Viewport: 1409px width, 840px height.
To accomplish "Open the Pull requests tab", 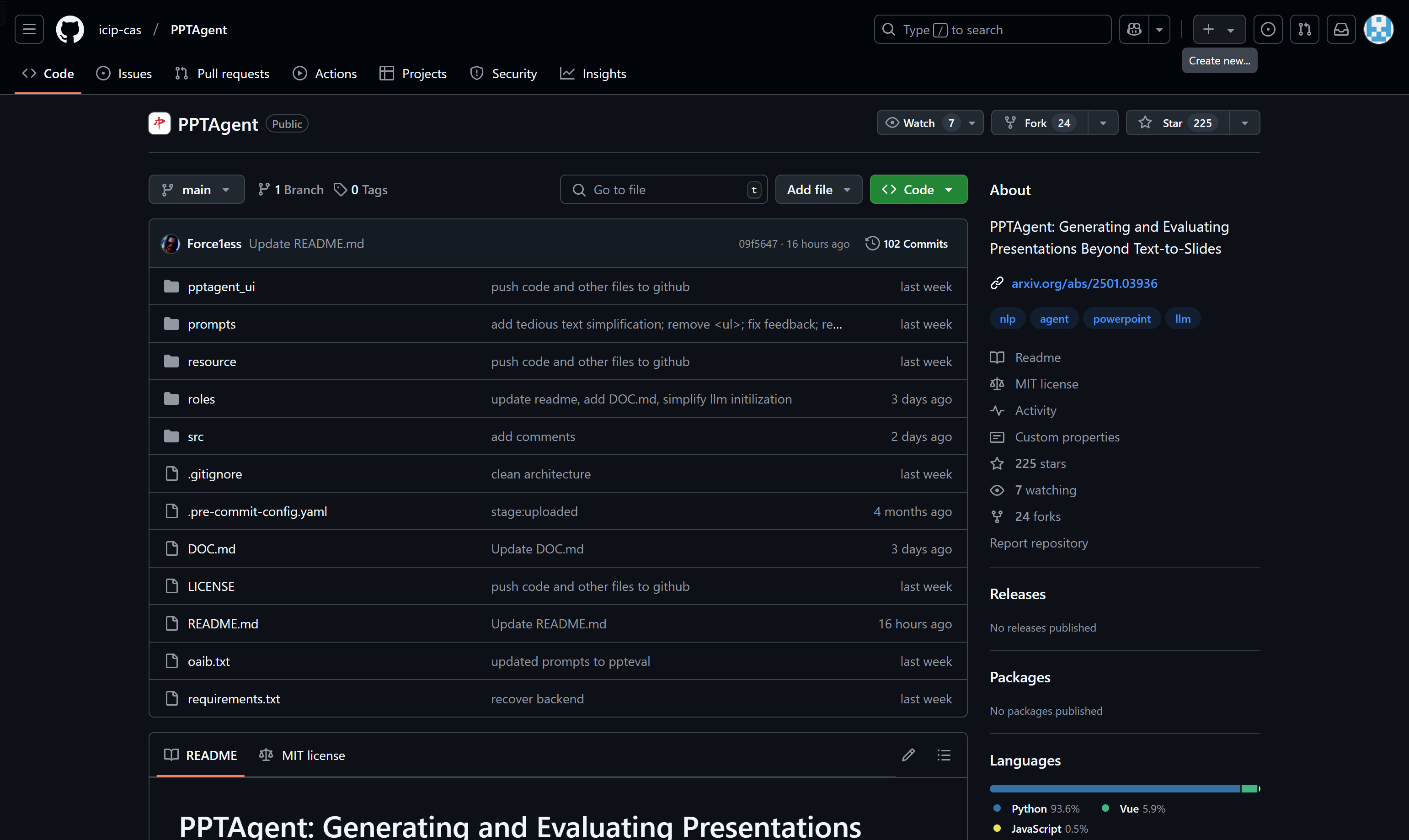I will (222, 74).
